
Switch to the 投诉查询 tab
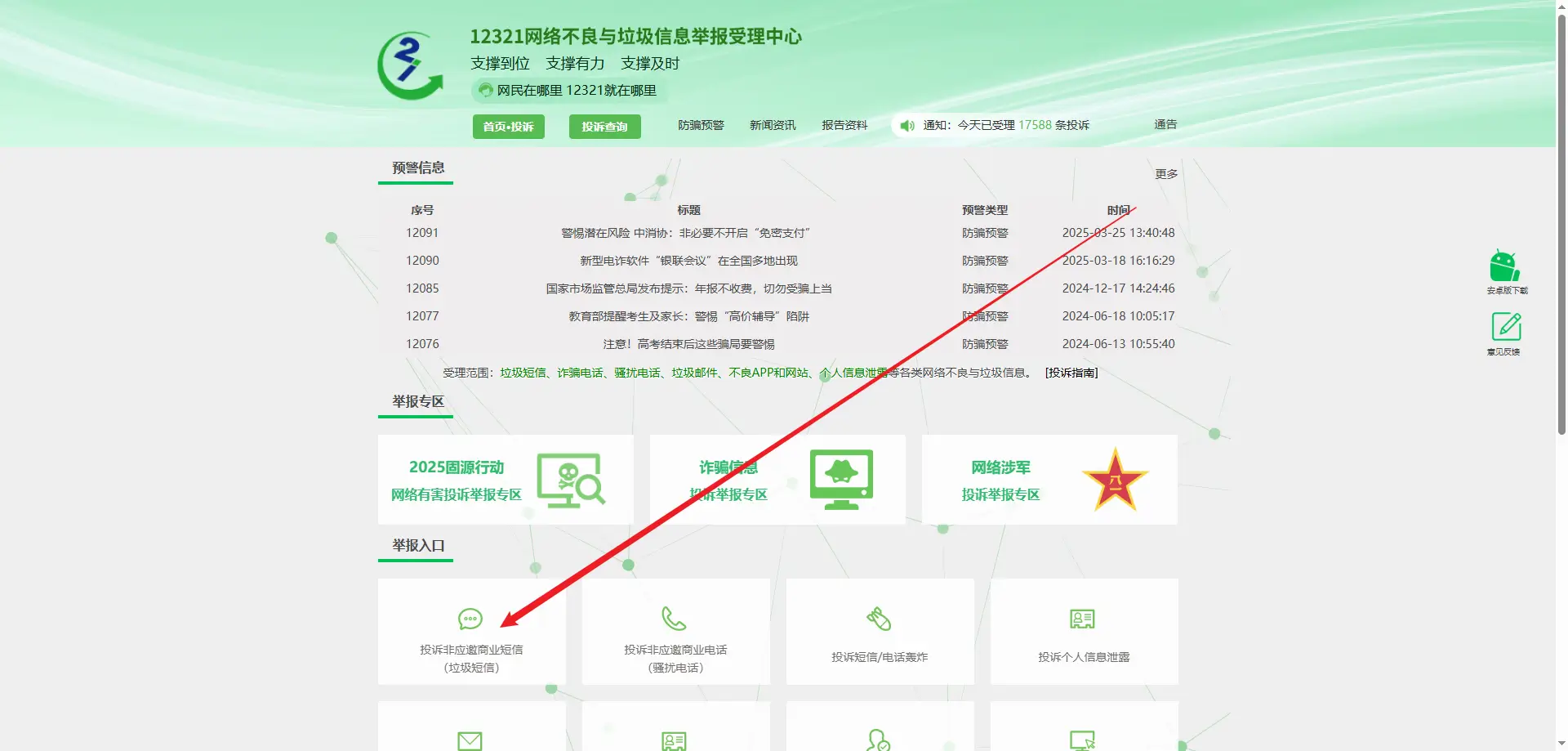pos(604,127)
